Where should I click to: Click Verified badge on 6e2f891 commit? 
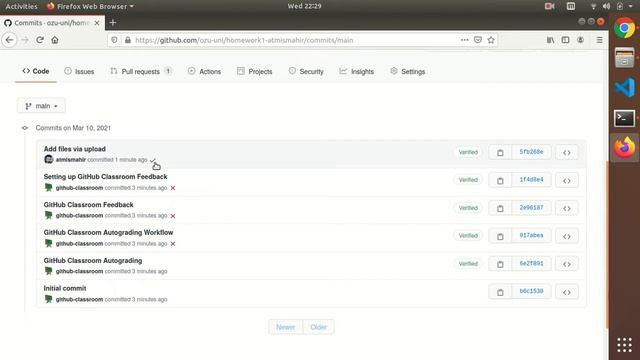coord(468,264)
